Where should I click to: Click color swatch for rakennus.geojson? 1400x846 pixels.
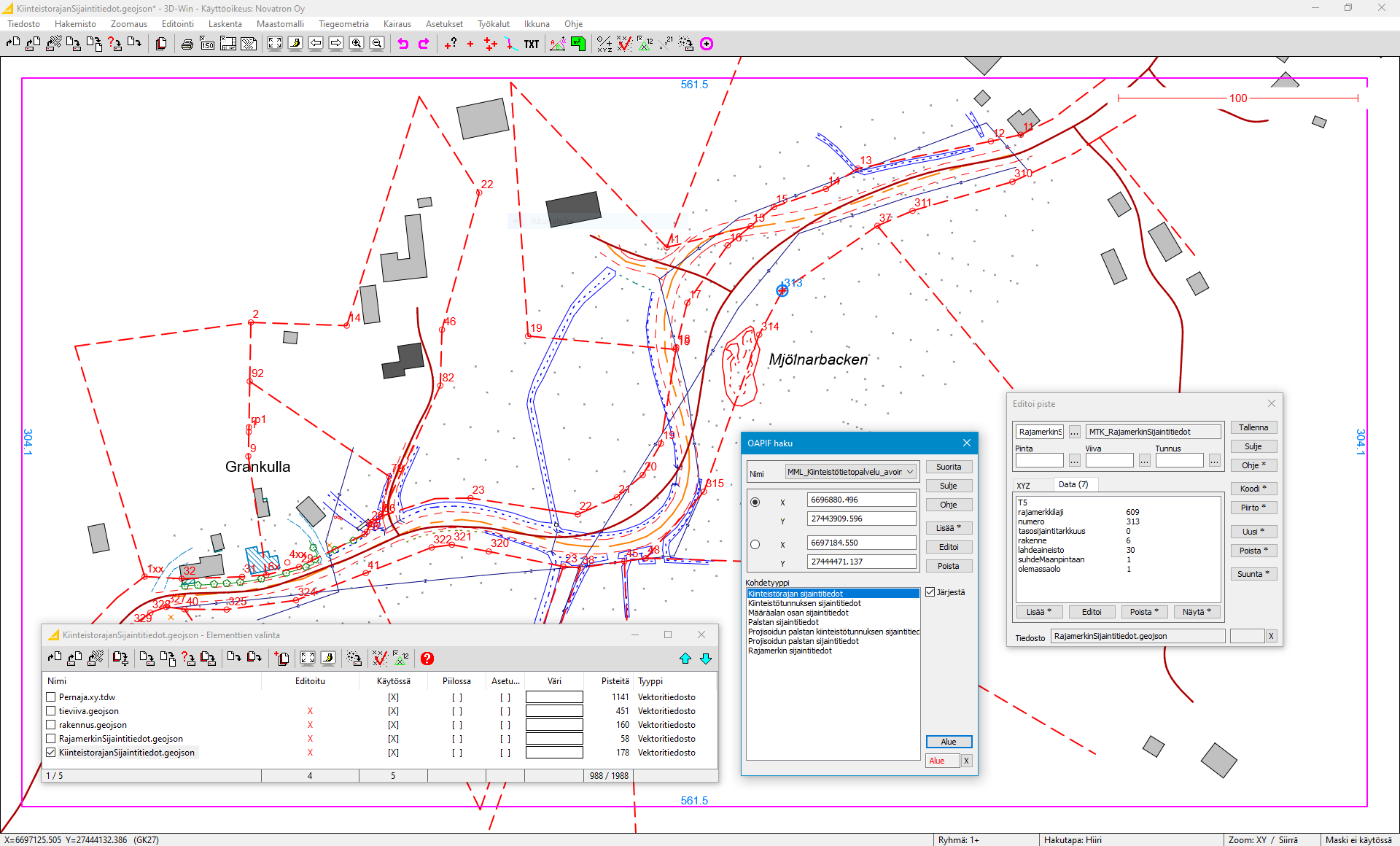[x=554, y=725]
